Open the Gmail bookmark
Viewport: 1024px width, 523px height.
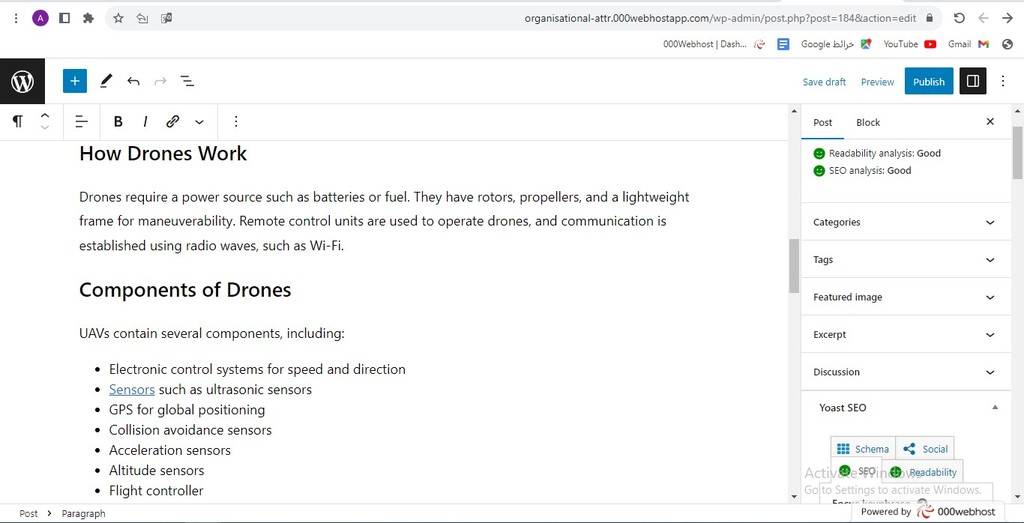point(968,44)
